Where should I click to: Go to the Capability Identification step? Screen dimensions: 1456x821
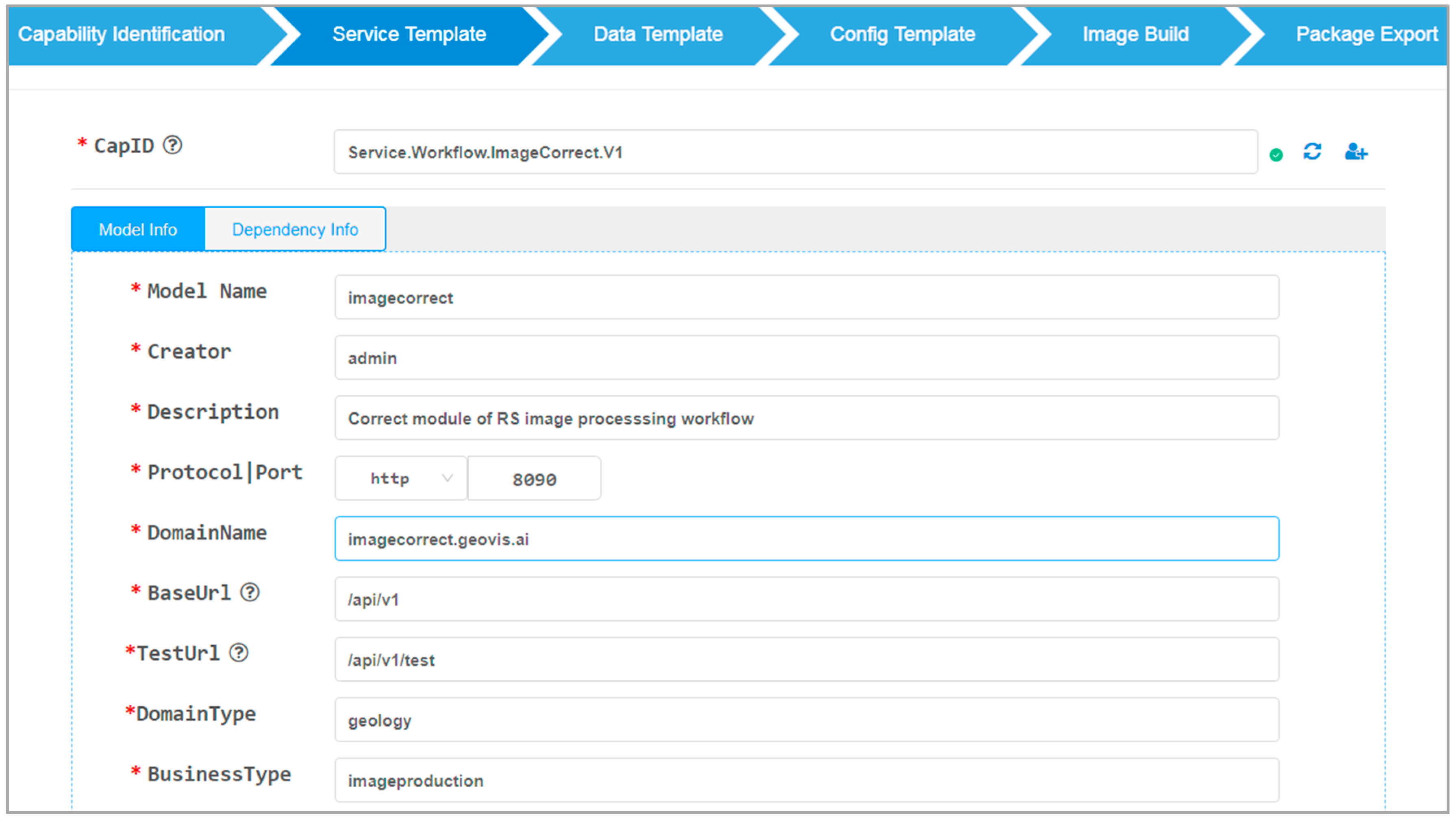click(x=122, y=35)
